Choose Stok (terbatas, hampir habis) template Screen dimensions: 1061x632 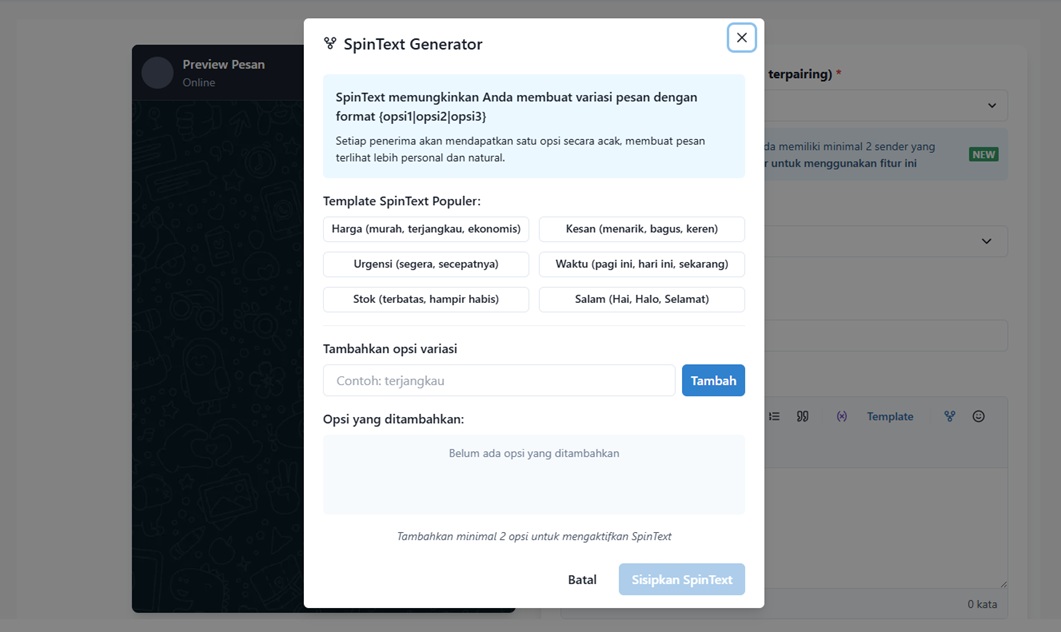point(426,299)
